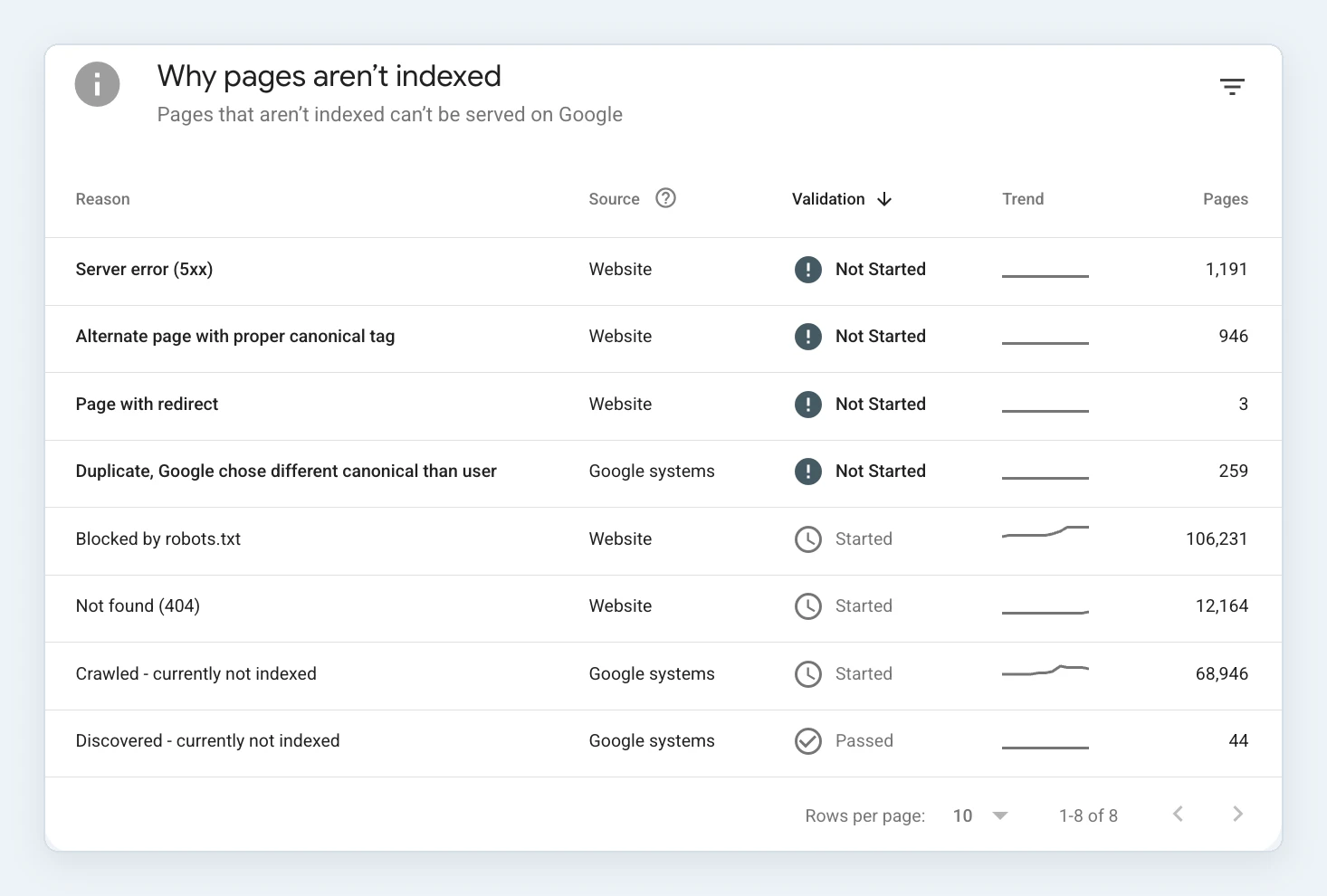The width and height of the screenshot is (1327, 896).
Task: Sort by the Validation column header
Action: pos(828,199)
